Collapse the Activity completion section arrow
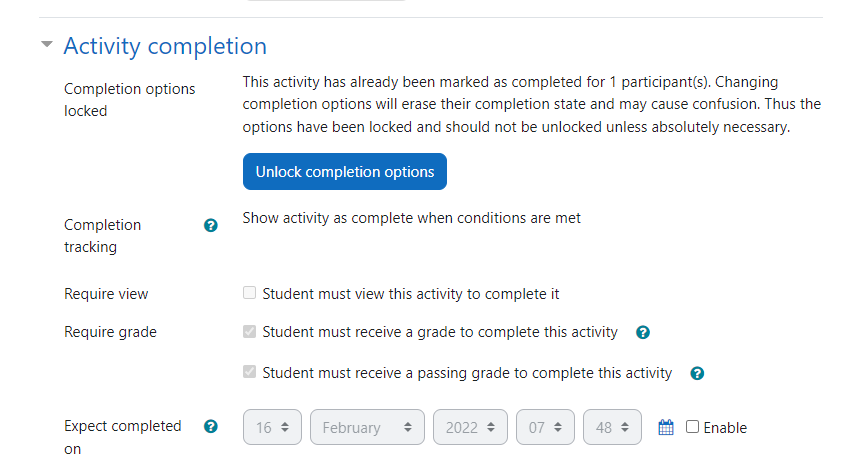 point(47,44)
